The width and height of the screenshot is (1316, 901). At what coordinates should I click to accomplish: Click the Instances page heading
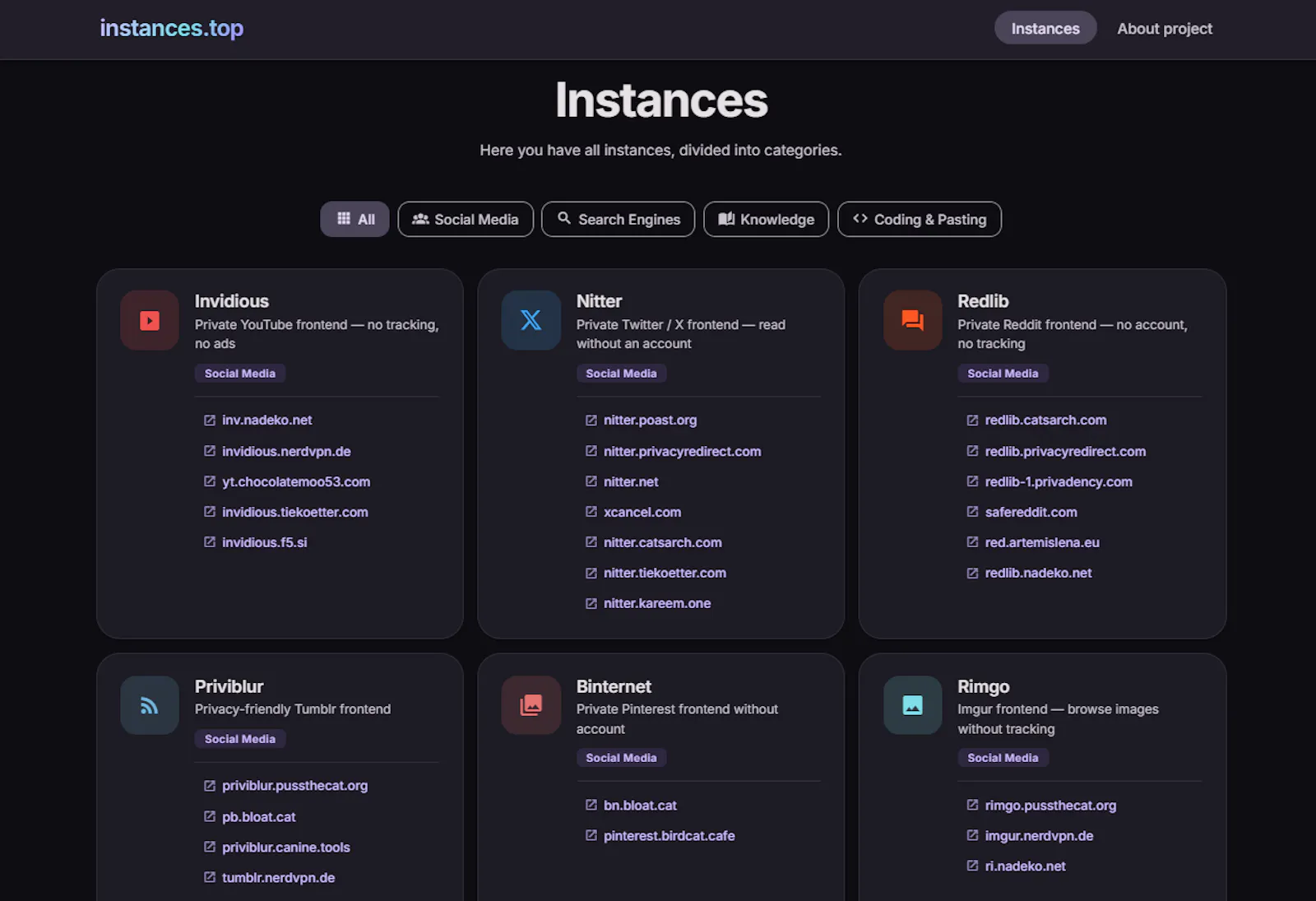661,100
